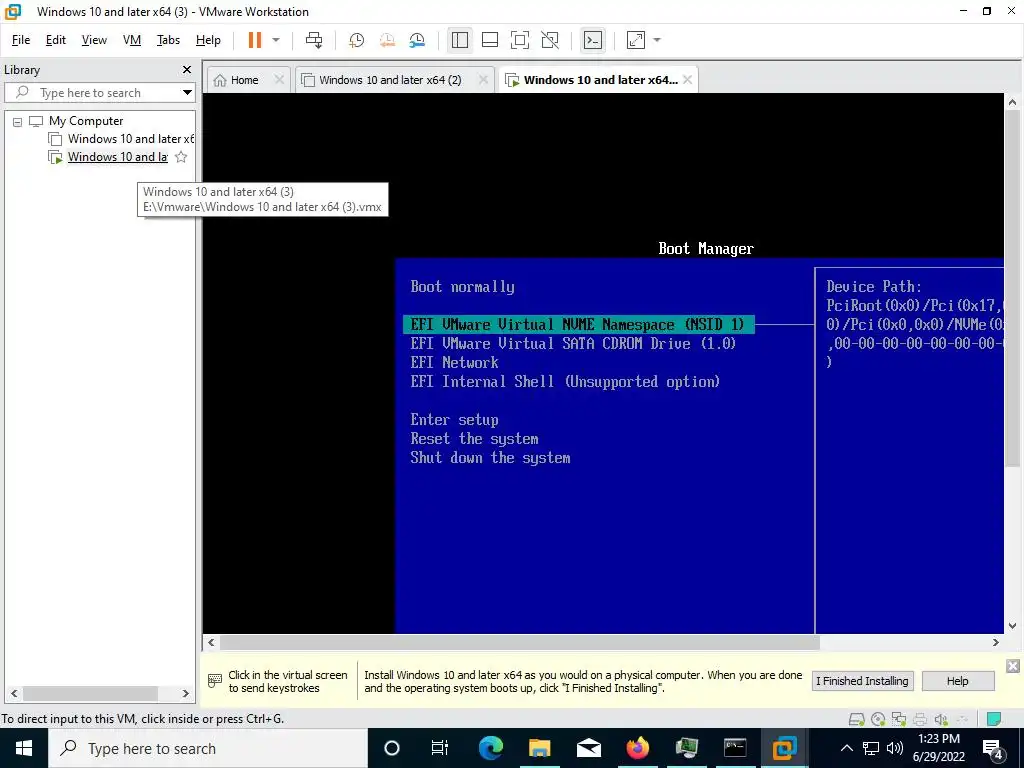Suspend the VM with the orange pause icon
The image size is (1024, 768).
[255, 40]
